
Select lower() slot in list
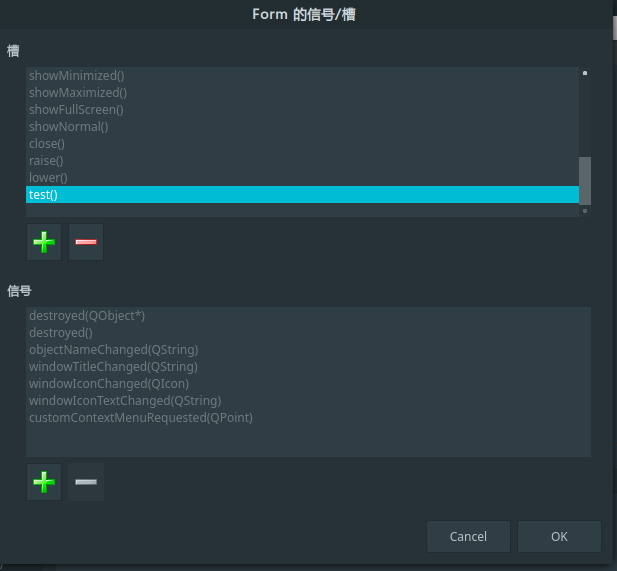302,177
